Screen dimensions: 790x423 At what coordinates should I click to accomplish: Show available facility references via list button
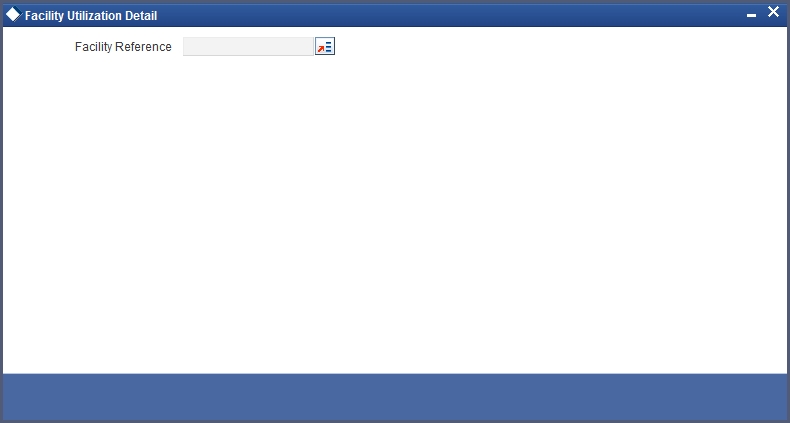325,47
